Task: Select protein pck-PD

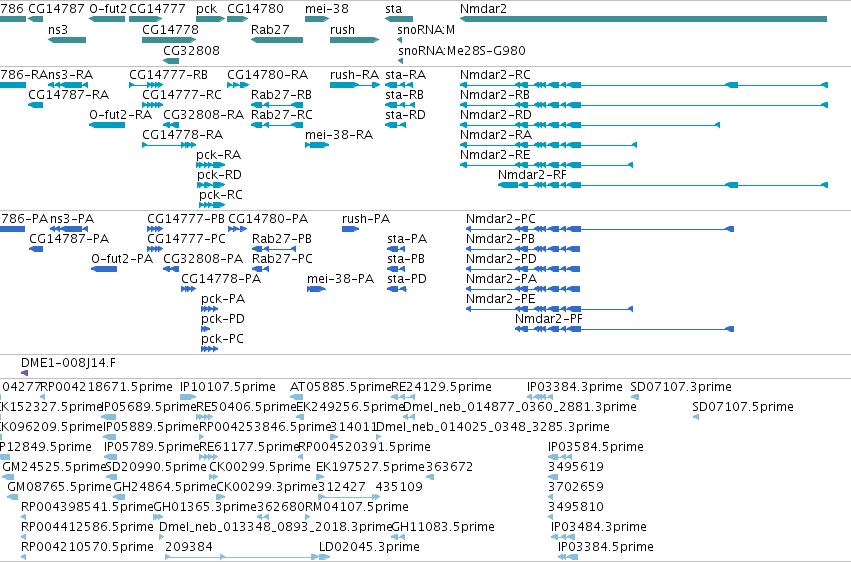Action: point(223,319)
